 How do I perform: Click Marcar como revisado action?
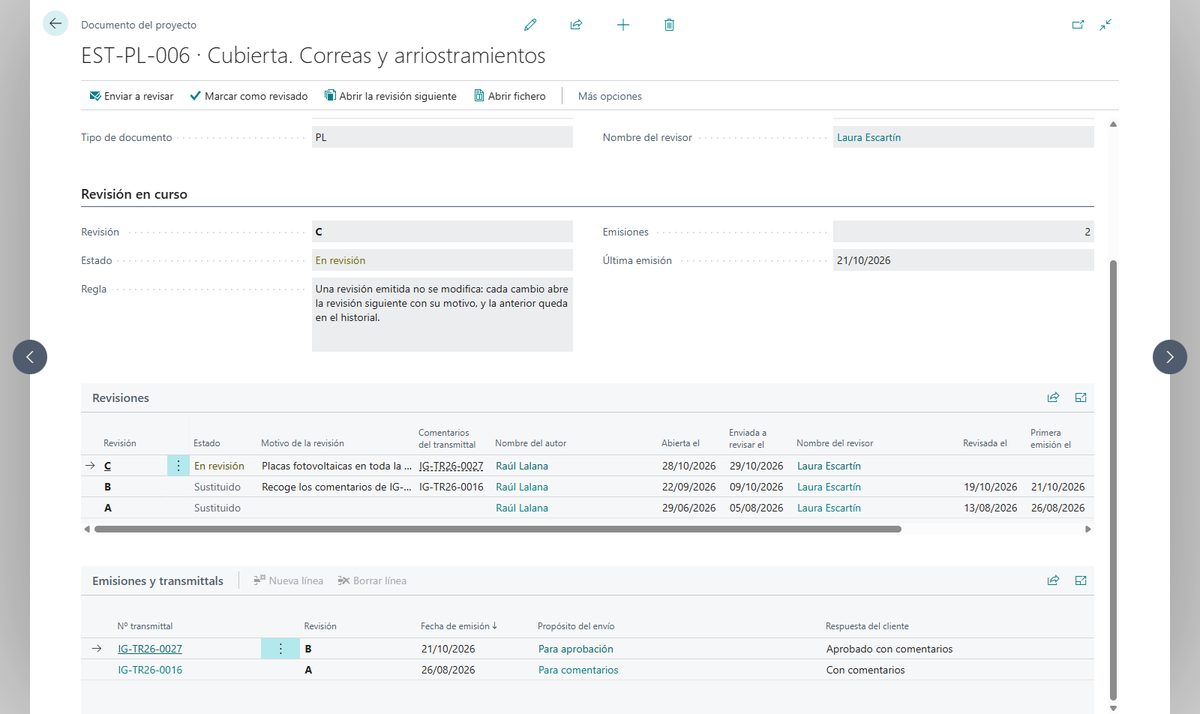(249, 96)
